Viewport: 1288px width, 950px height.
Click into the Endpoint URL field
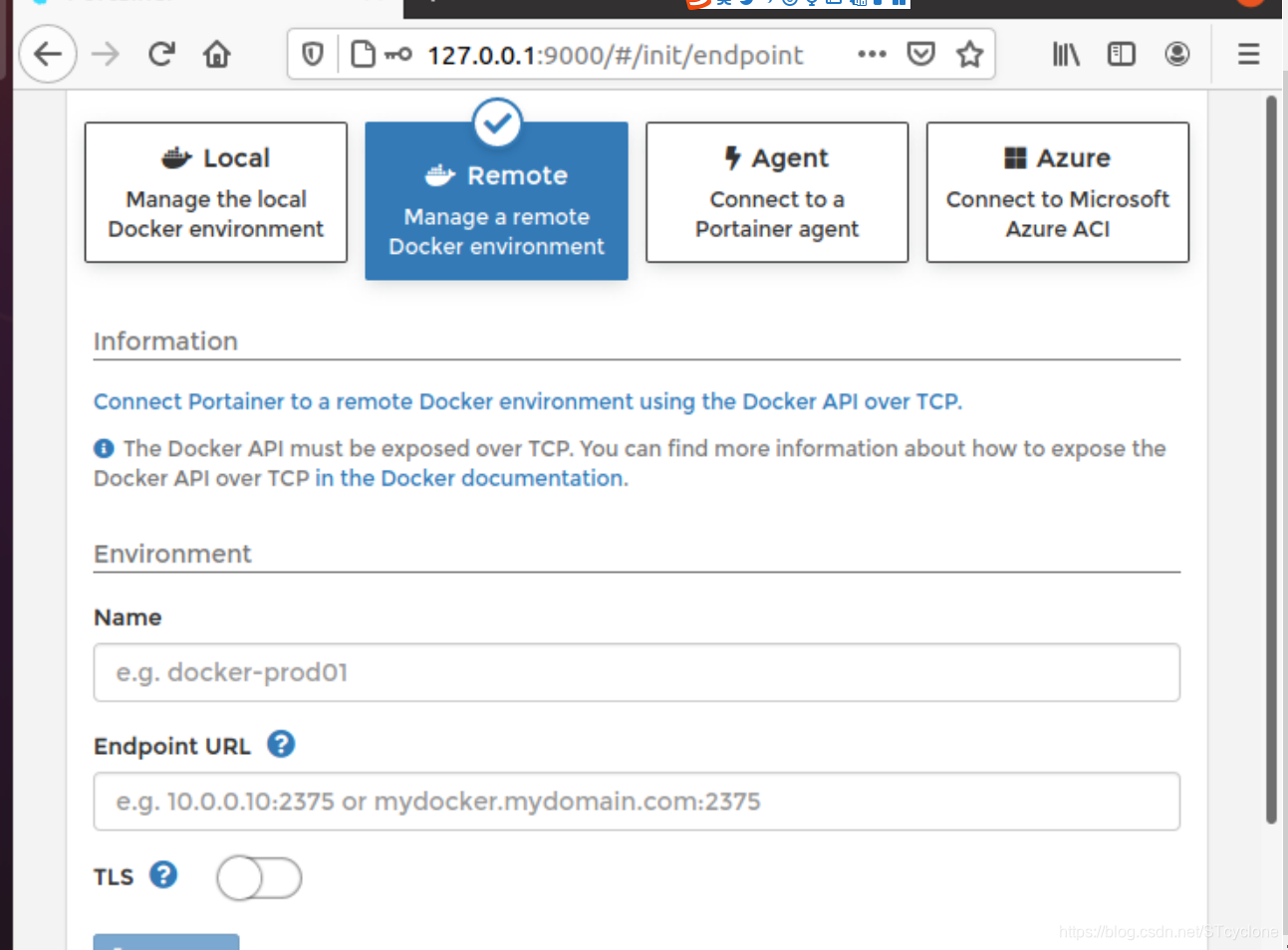tap(637, 802)
